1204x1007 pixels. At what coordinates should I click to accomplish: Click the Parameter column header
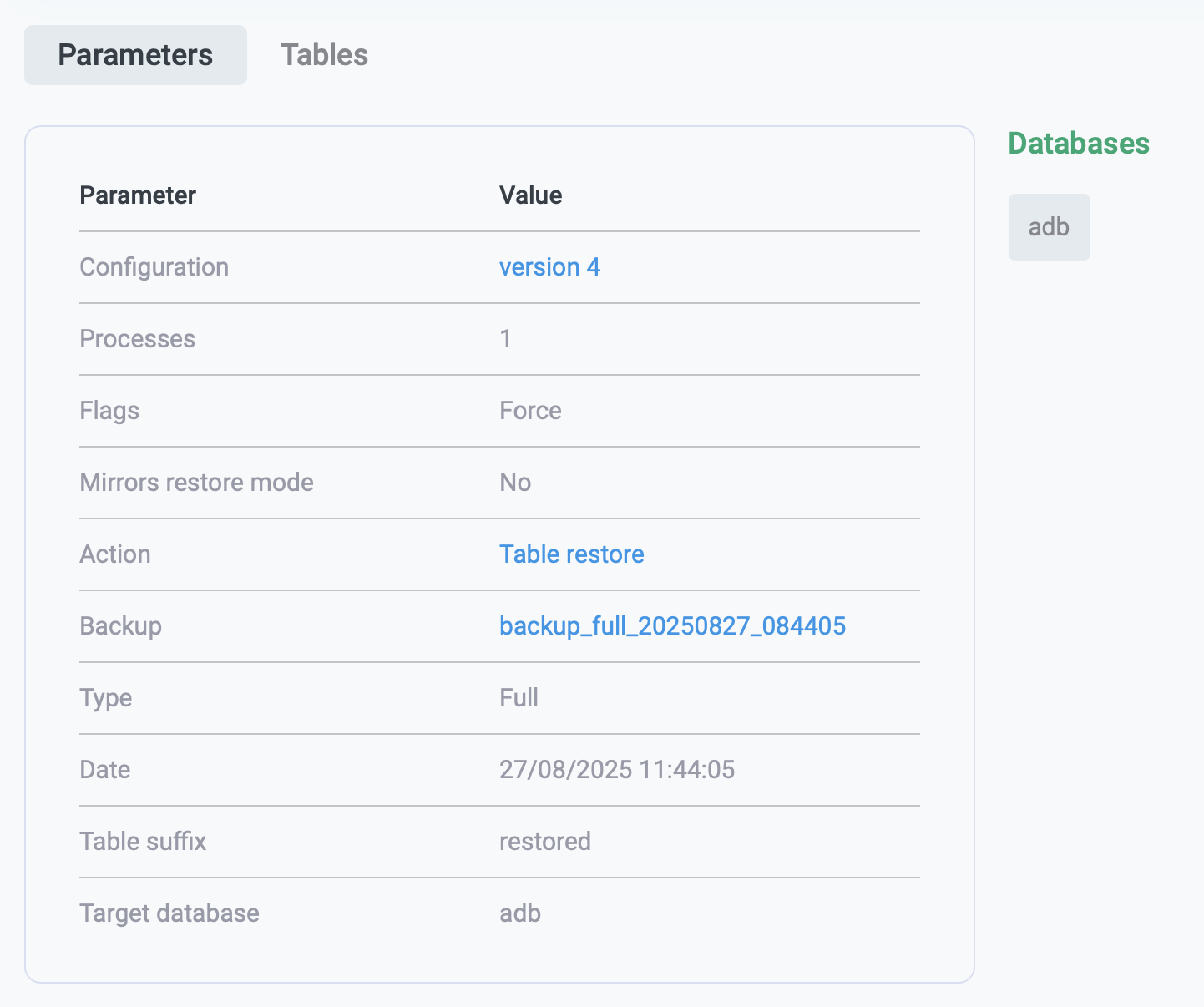pyautogui.click(x=137, y=195)
